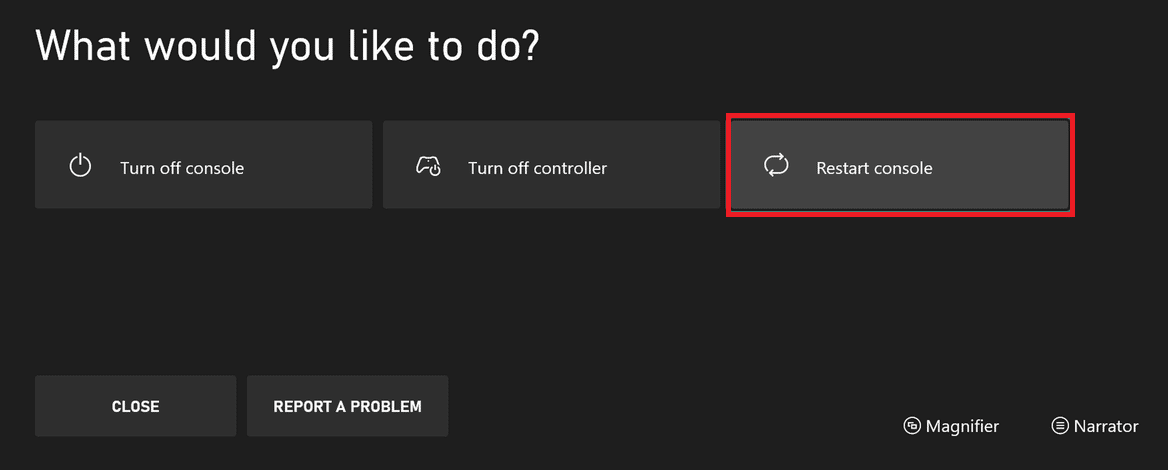Click the question mark ending the heading
Image resolution: width=1168 pixels, height=470 pixels.
coord(529,47)
